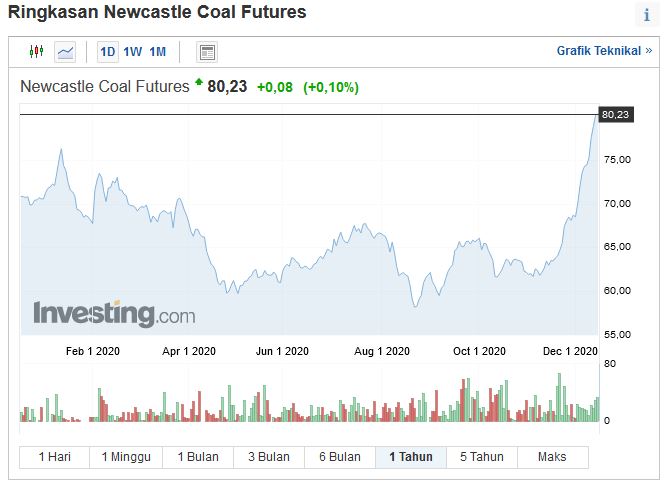The image size is (665, 488).
Task: Choose the 3 Bulan range
Action: 269,457
